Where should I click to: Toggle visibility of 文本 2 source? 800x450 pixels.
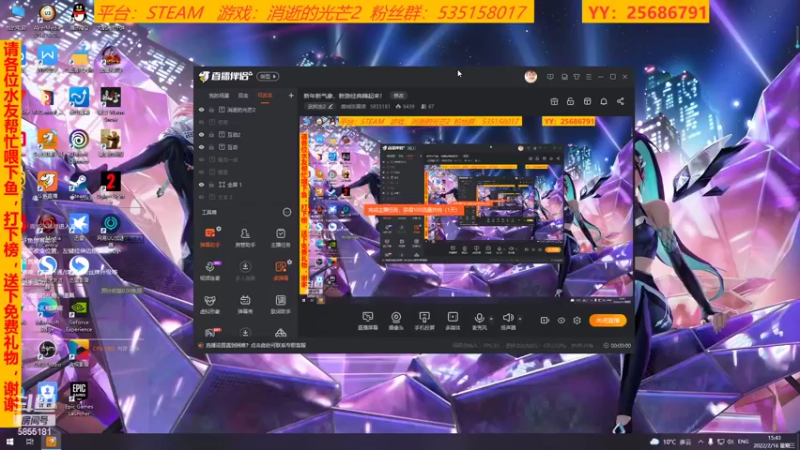(x=202, y=197)
